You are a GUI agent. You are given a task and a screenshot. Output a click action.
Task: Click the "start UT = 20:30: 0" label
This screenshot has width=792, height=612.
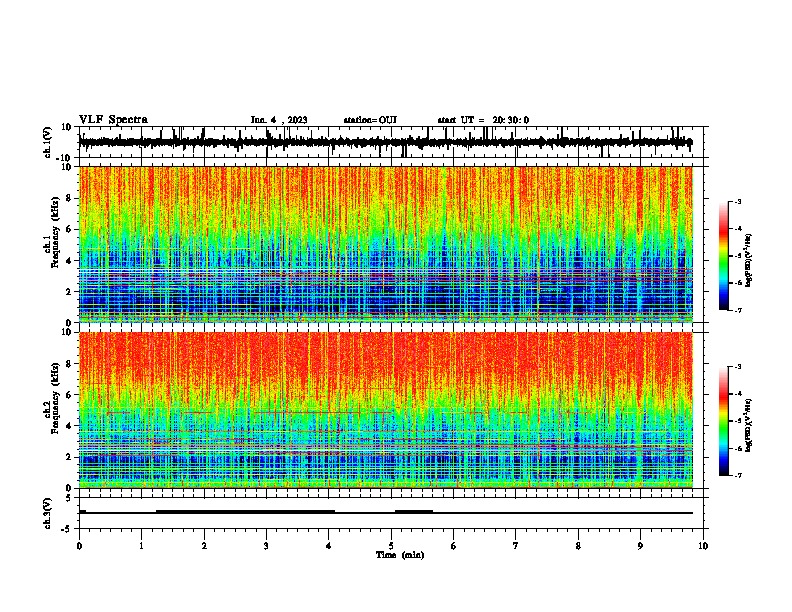pos(483,120)
